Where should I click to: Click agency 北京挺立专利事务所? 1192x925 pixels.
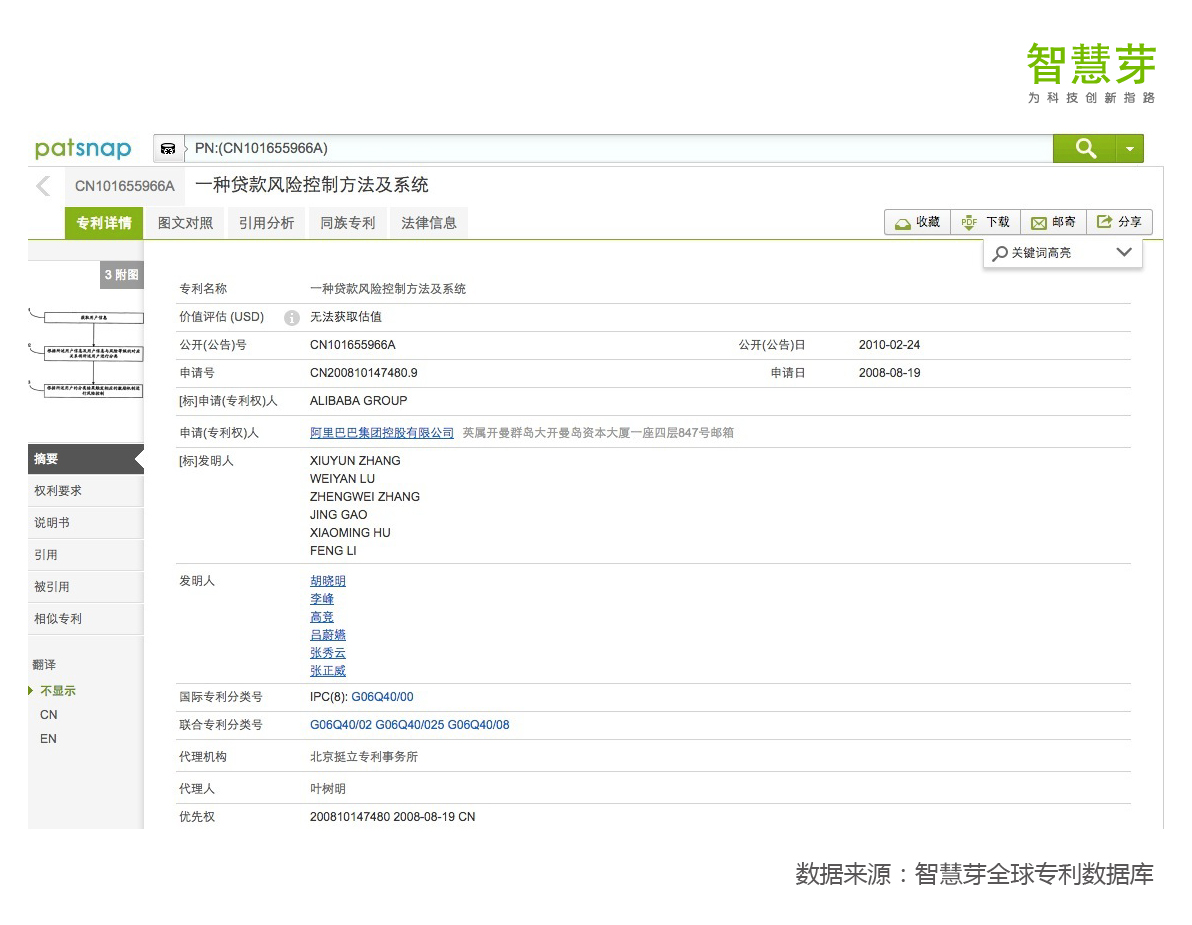click(363, 757)
